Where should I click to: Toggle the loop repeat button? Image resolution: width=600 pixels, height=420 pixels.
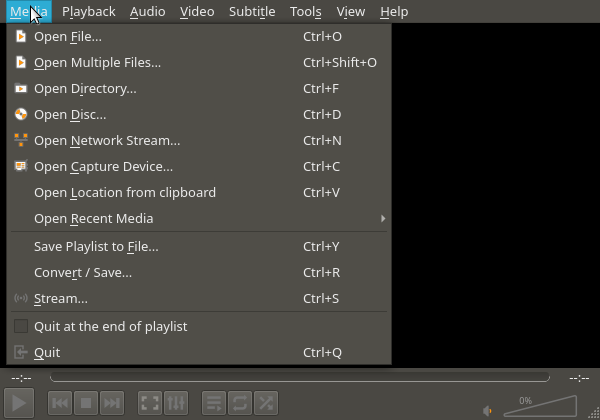tap(239, 403)
